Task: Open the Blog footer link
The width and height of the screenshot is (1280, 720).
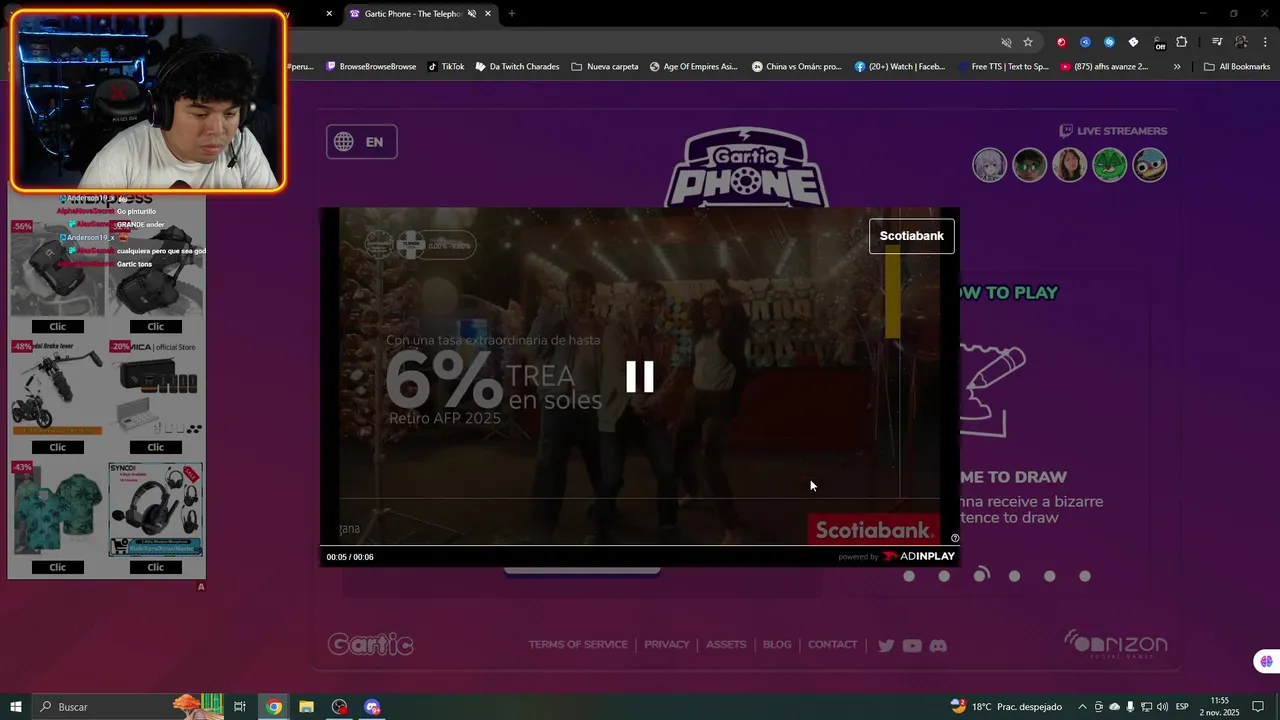Action: (x=777, y=645)
